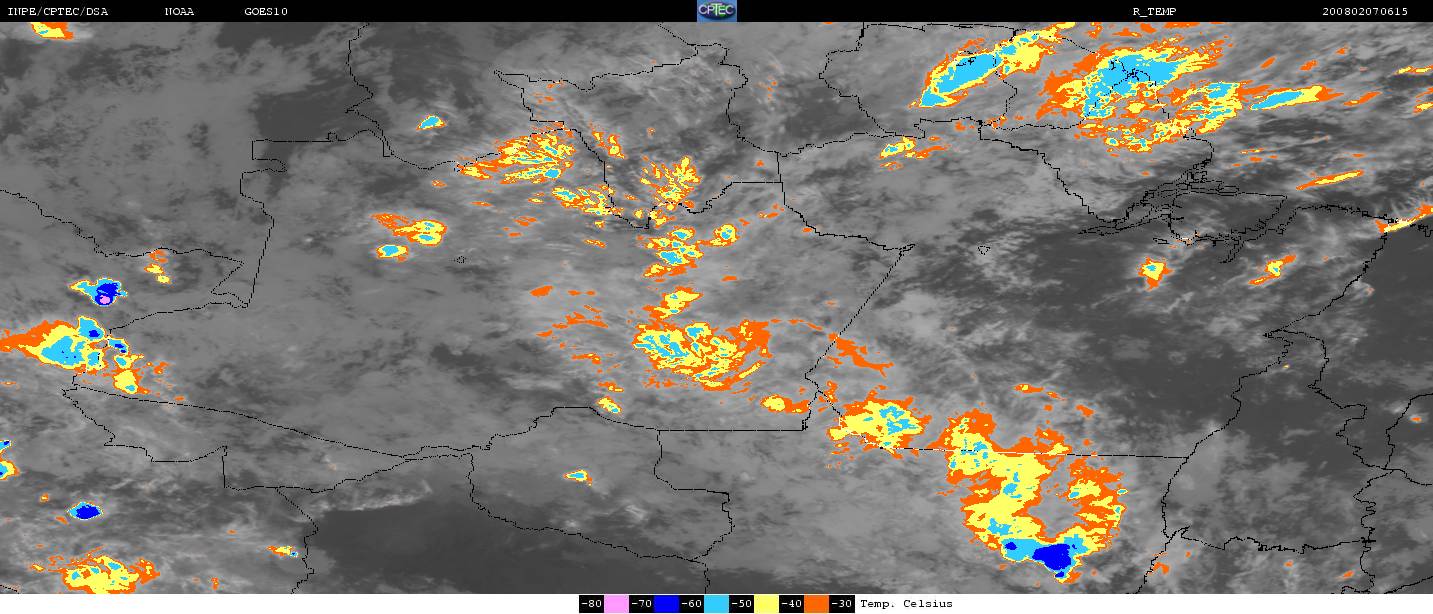Viewport: 1433px width, 614px height.
Task: Click the CPTEC logo in the header
Action: 716,11
